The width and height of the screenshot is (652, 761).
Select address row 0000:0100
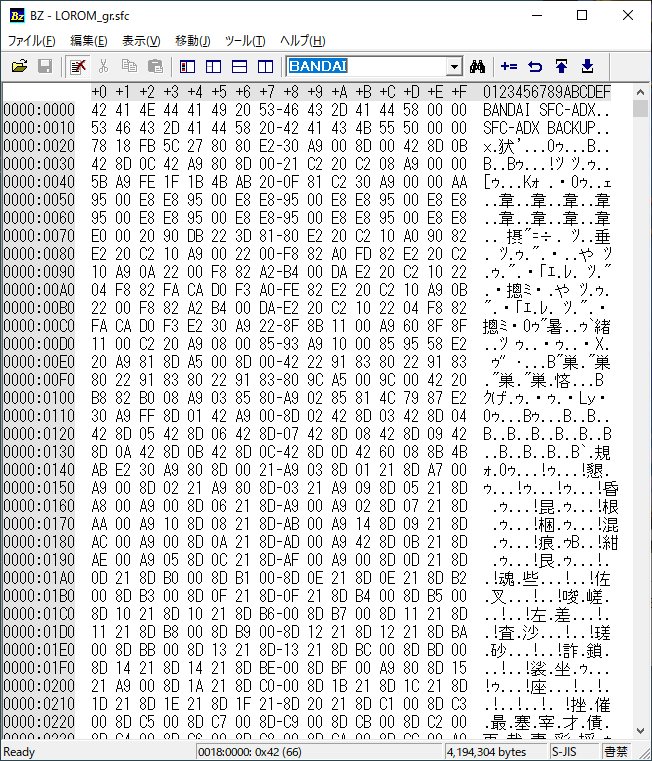coord(39,398)
